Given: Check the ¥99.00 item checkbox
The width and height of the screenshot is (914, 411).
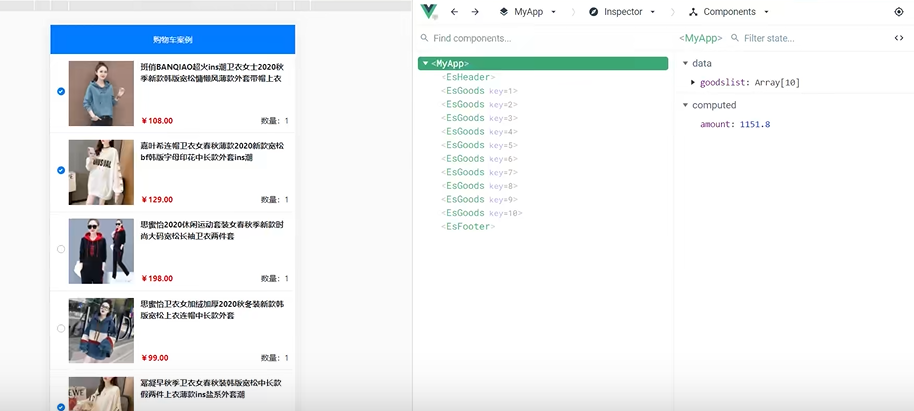Looking at the screenshot, I should (x=61, y=328).
